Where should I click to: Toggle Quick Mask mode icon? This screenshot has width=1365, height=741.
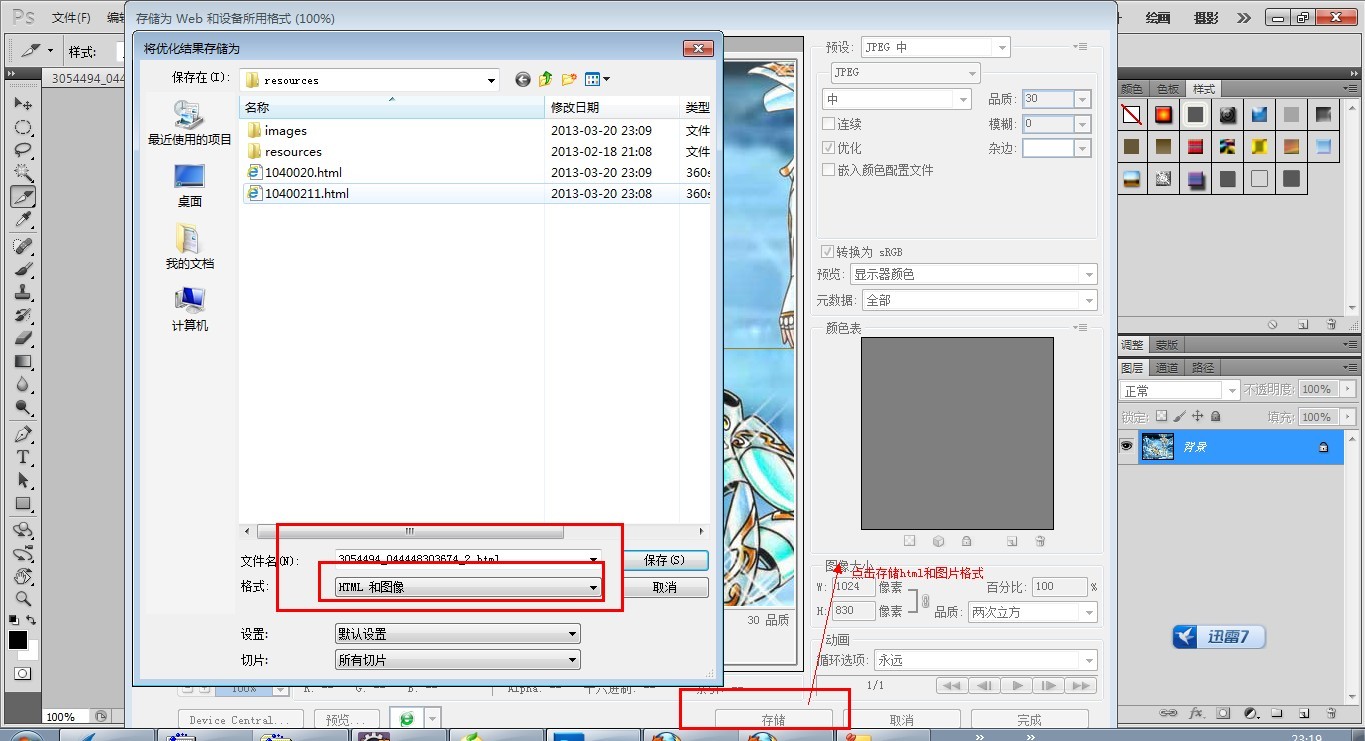click(x=23, y=674)
